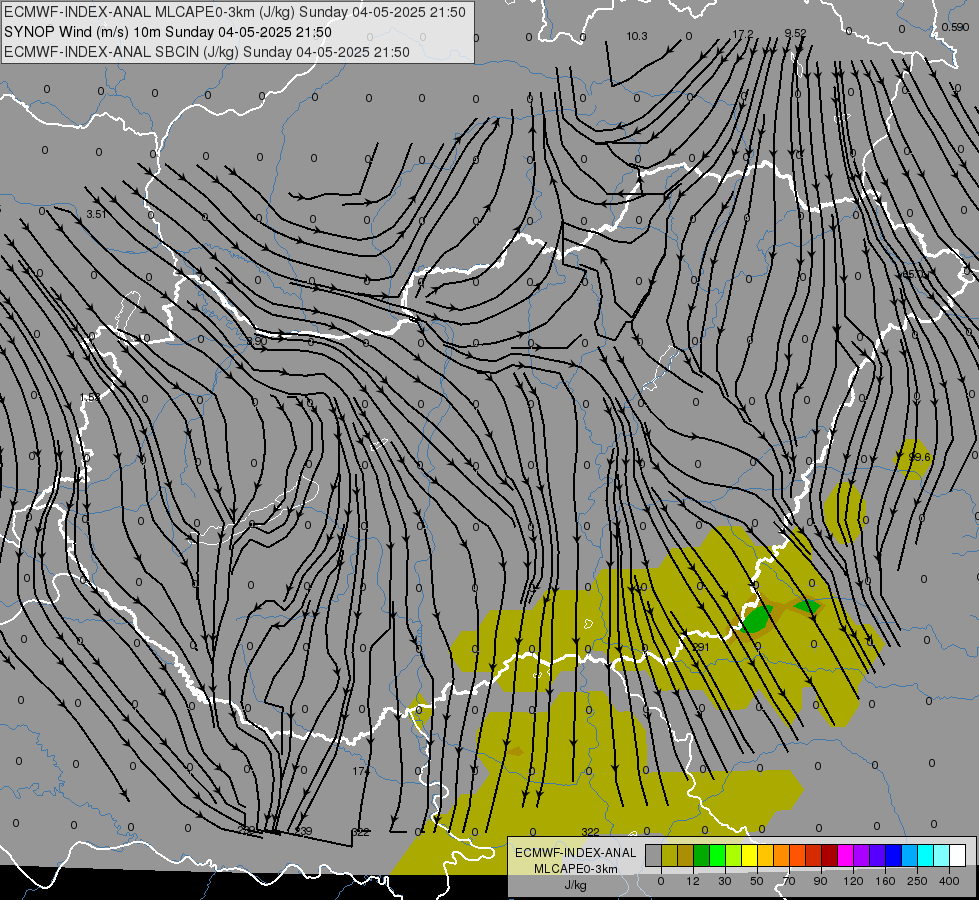
Task: Click map value 99.6
Action: (919, 457)
